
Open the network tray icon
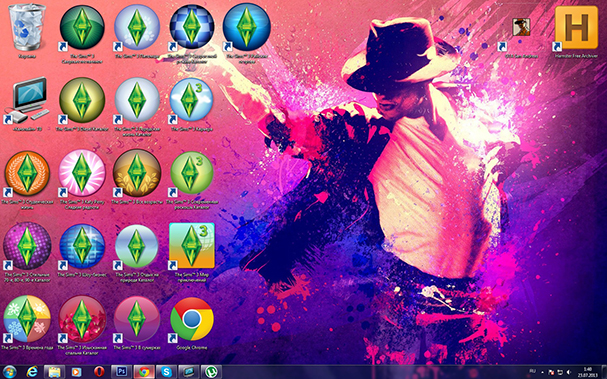560,372
